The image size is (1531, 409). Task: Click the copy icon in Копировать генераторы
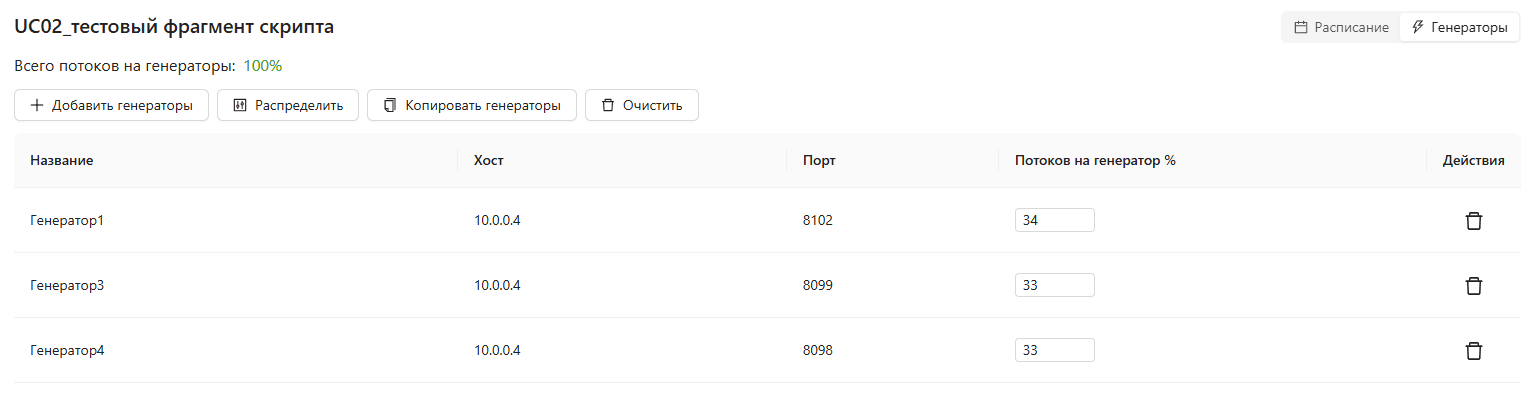(x=389, y=105)
